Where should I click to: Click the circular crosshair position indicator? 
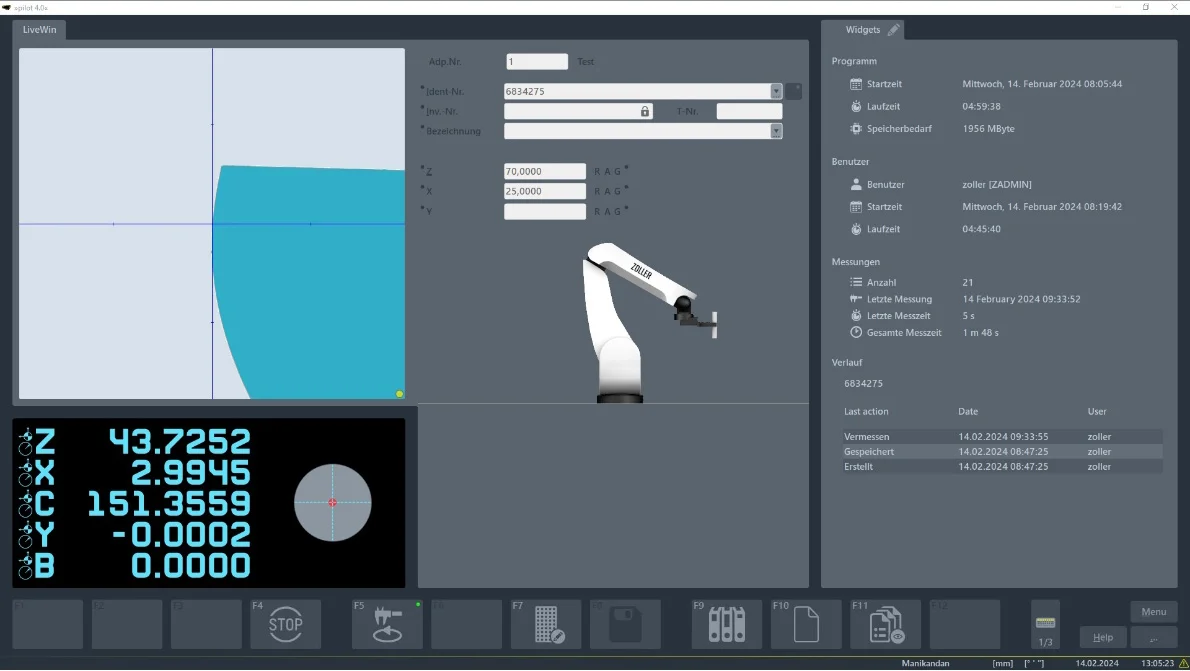pos(333,502)
